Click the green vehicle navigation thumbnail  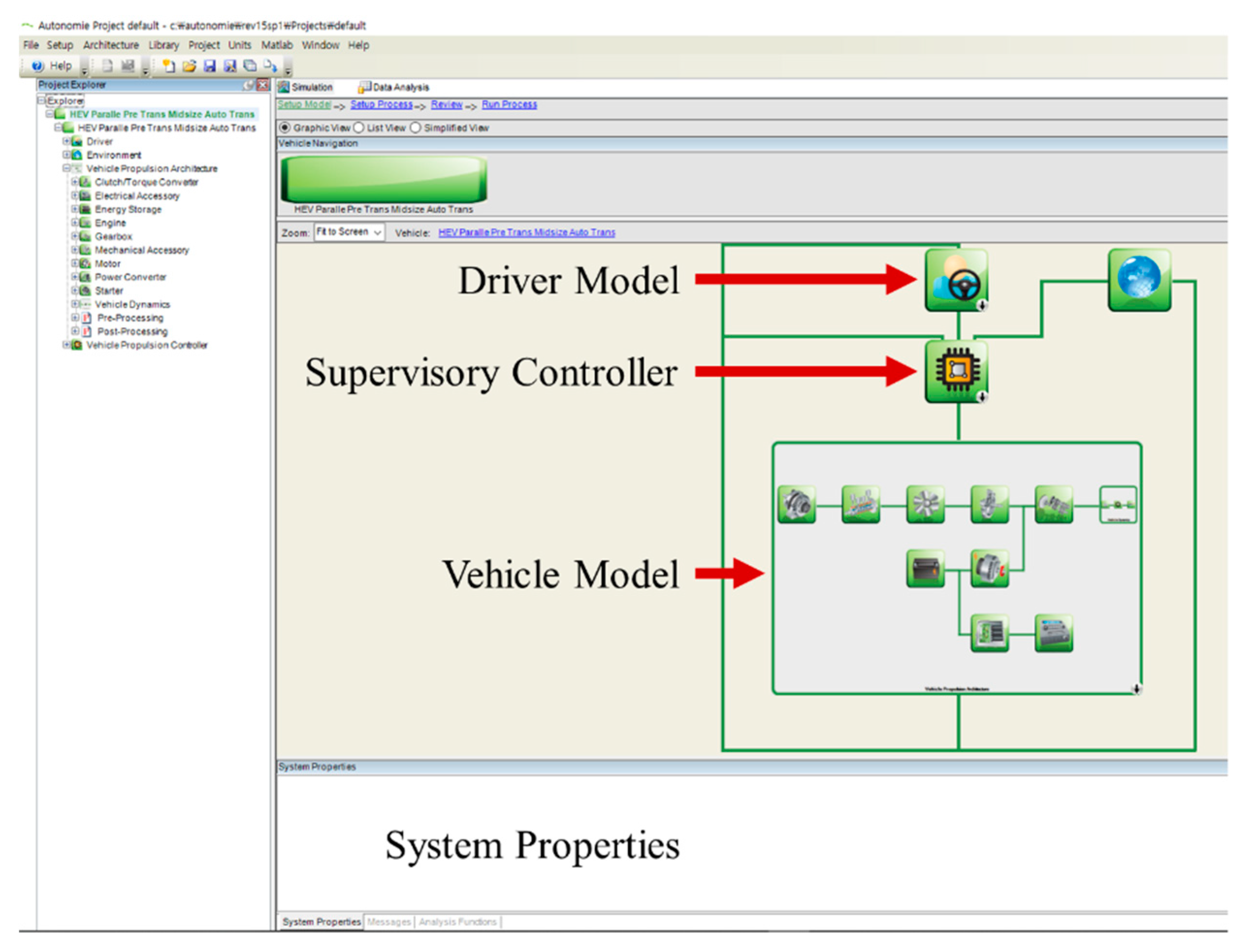pos(383,180)
